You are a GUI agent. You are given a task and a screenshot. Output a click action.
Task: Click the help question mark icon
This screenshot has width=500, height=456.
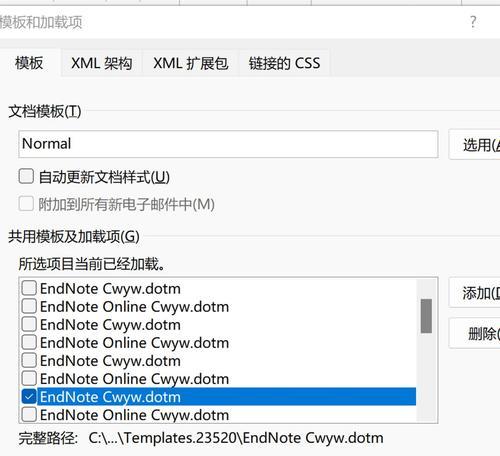pyautogui.click(x=473, y=22)
